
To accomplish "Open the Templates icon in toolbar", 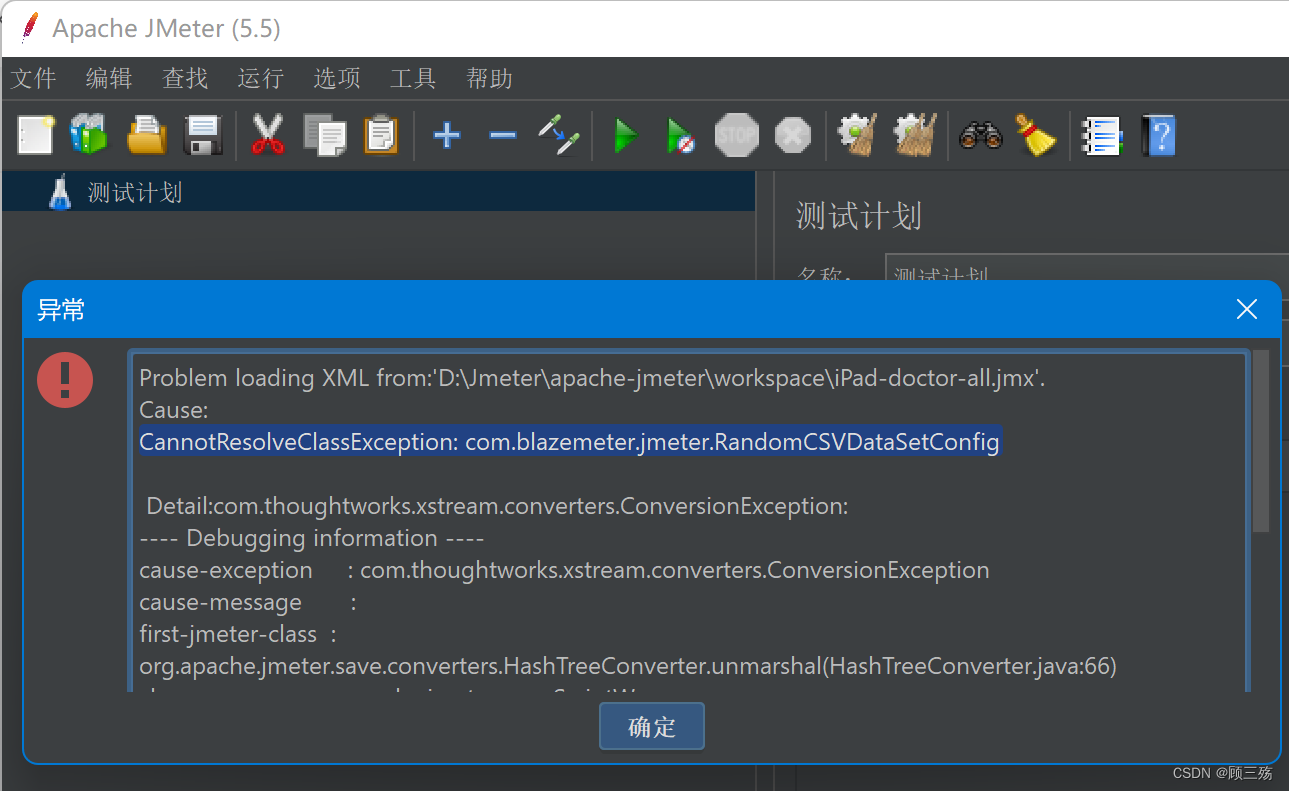I will [89, 134].
